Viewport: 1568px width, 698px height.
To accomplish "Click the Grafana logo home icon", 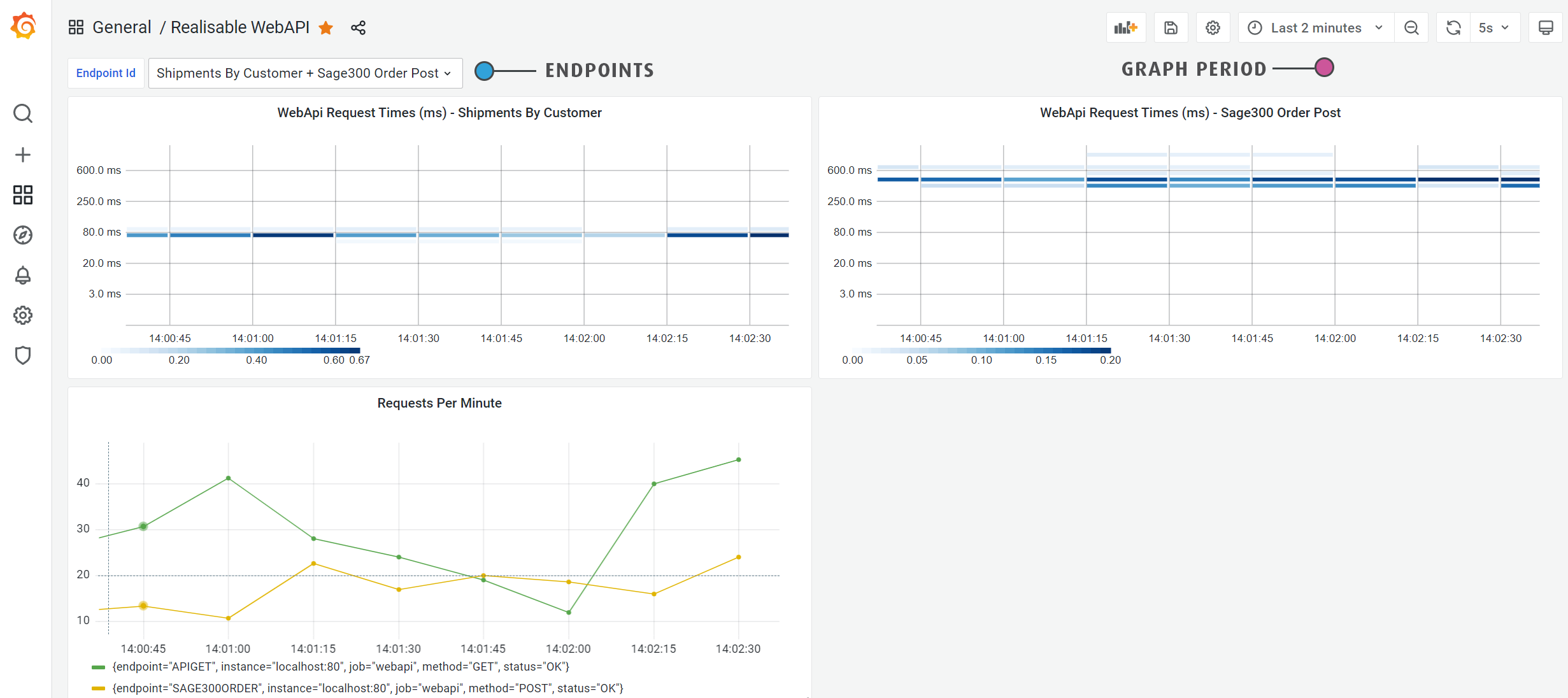I will (x=24, y=27).
